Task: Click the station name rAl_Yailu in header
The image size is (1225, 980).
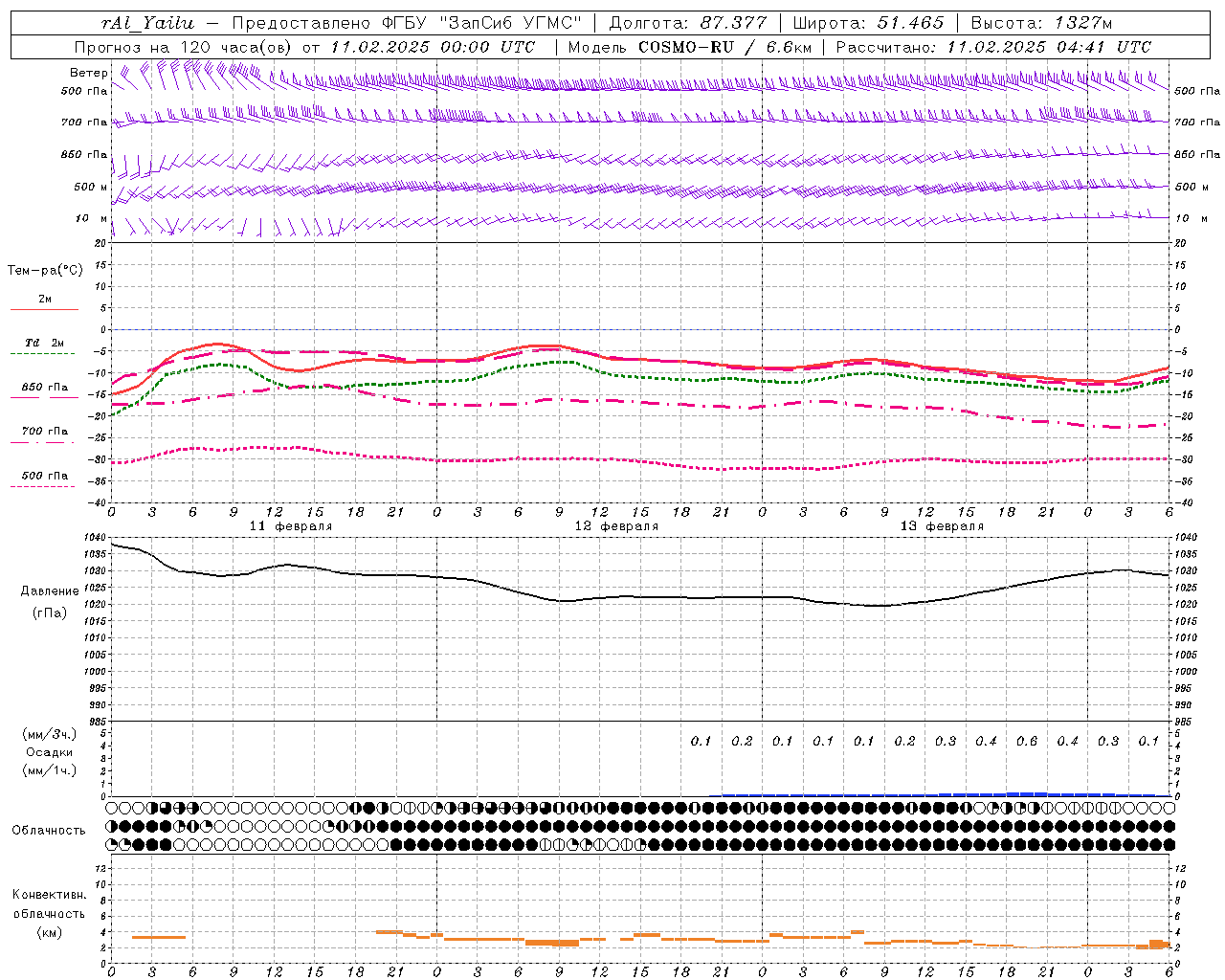Action: 147,22
